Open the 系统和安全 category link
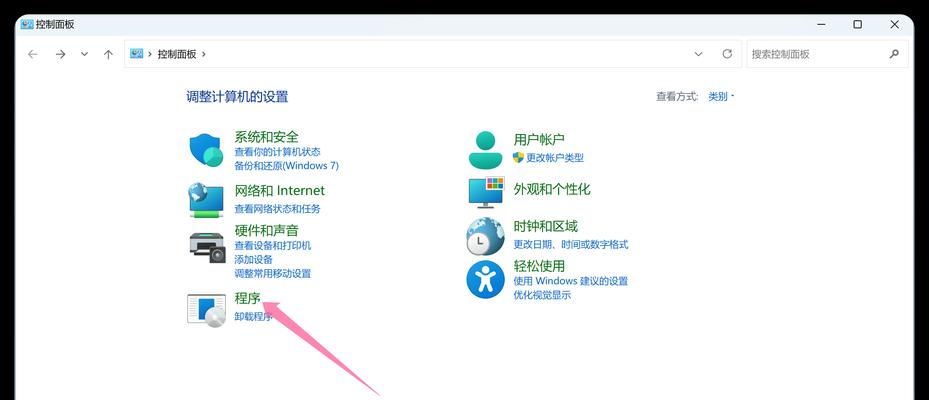The width and height of the screenshot is (929, 400). 267,137
